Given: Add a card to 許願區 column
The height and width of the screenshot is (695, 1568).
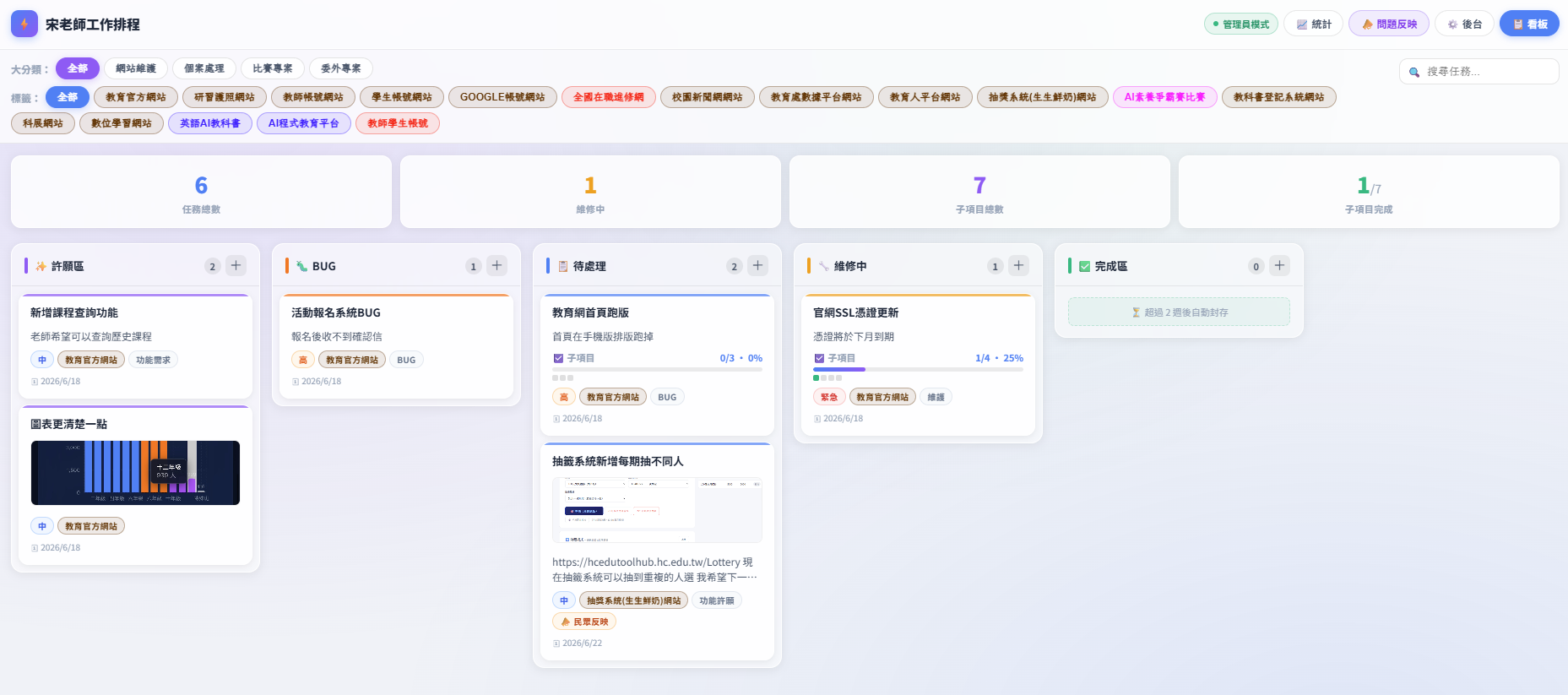Looking at the screenshot, I should coord(236,265).
